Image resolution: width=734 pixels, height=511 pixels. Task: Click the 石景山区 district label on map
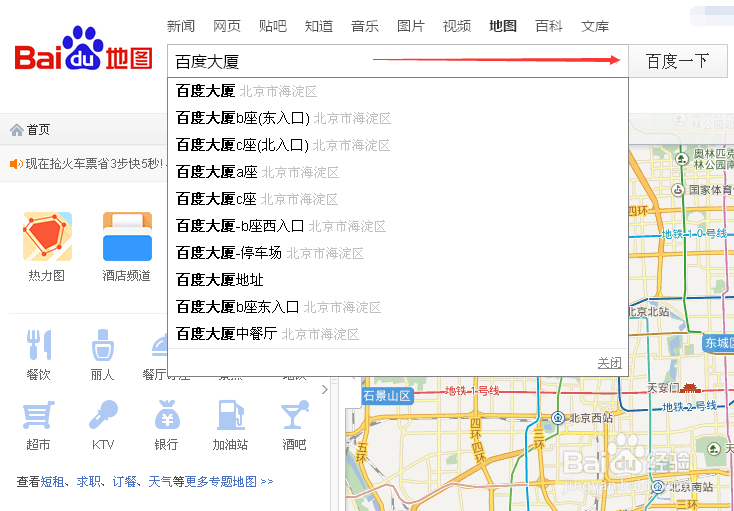click(x=388, y=396)
